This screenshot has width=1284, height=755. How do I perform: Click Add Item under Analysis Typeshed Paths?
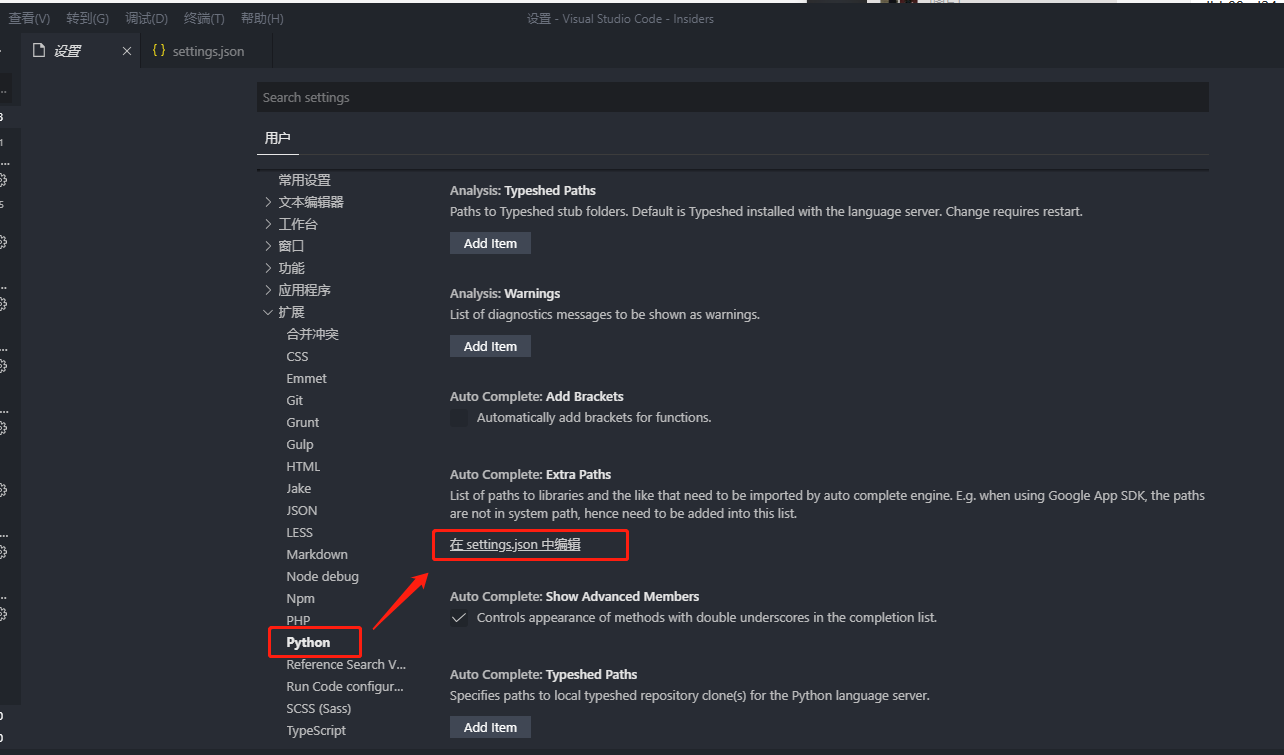tap(490, 243)
